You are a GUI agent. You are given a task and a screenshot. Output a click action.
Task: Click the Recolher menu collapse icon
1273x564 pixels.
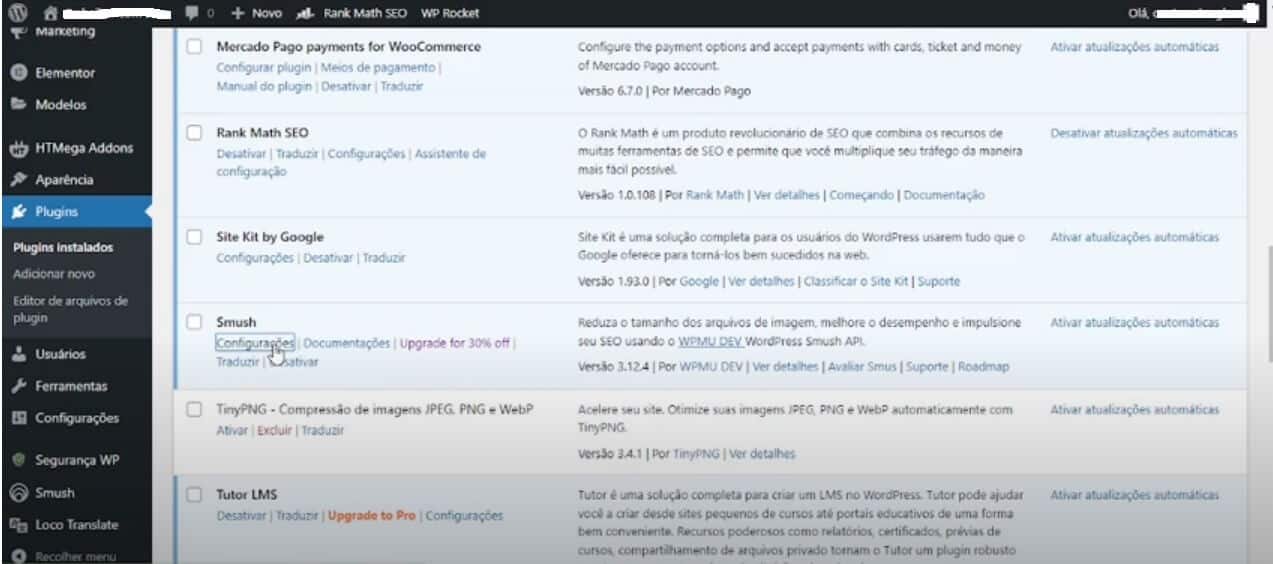[18, 556]
